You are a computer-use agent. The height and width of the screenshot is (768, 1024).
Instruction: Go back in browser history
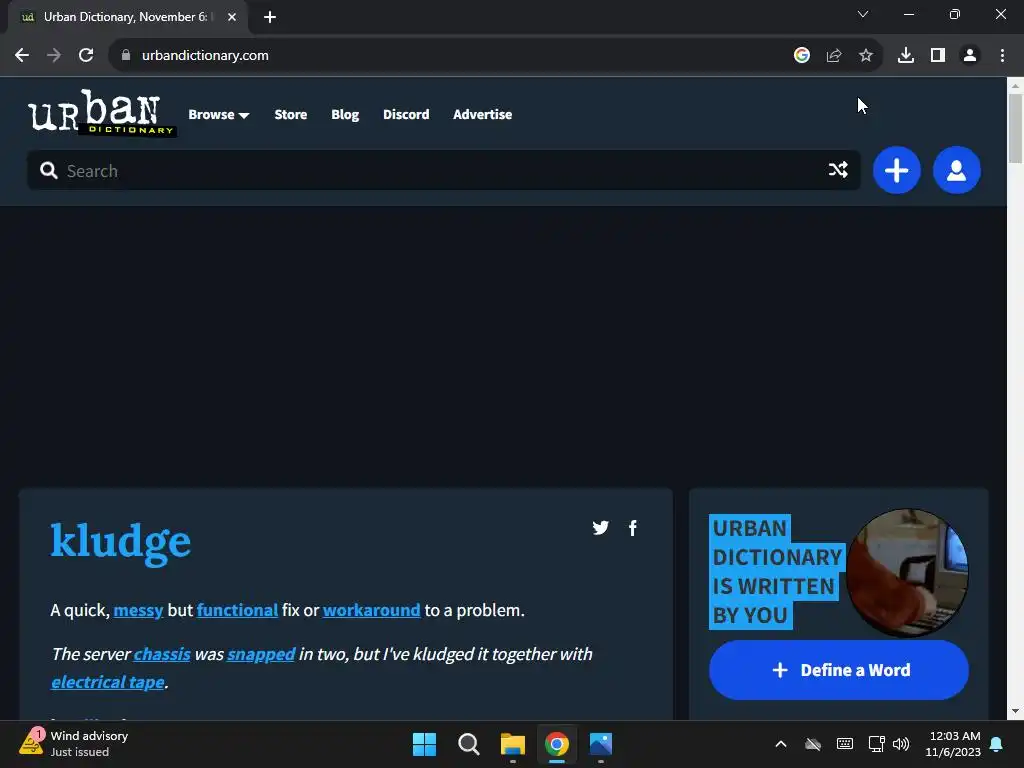pyautogui.click(x=22, y=56)
